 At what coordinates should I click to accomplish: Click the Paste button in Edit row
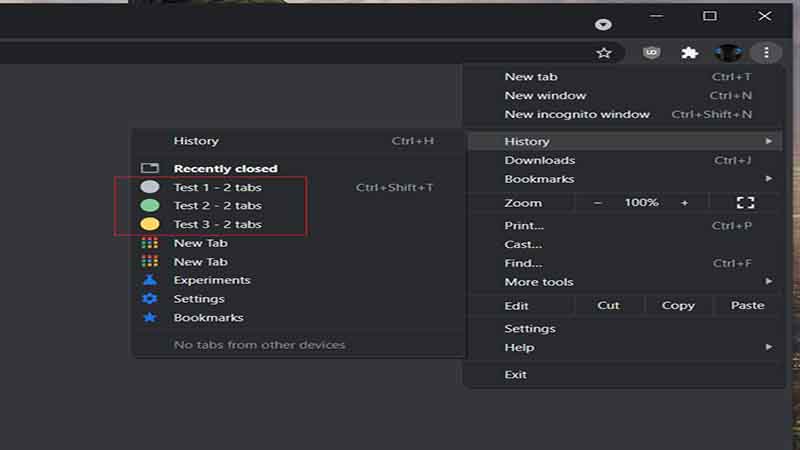click(747, 306)
